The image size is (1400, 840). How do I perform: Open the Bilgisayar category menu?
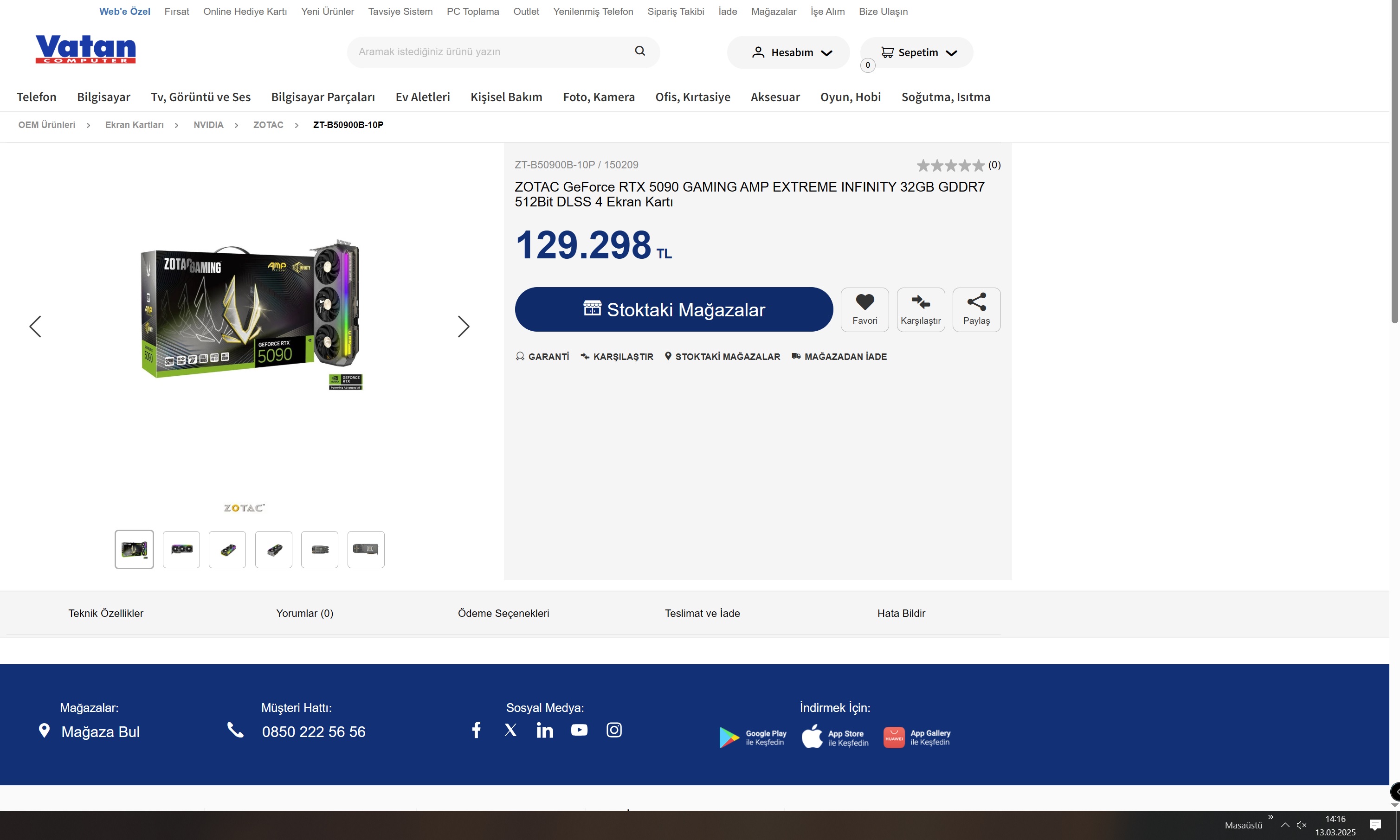pyautogui.click(x=103, y=97)
